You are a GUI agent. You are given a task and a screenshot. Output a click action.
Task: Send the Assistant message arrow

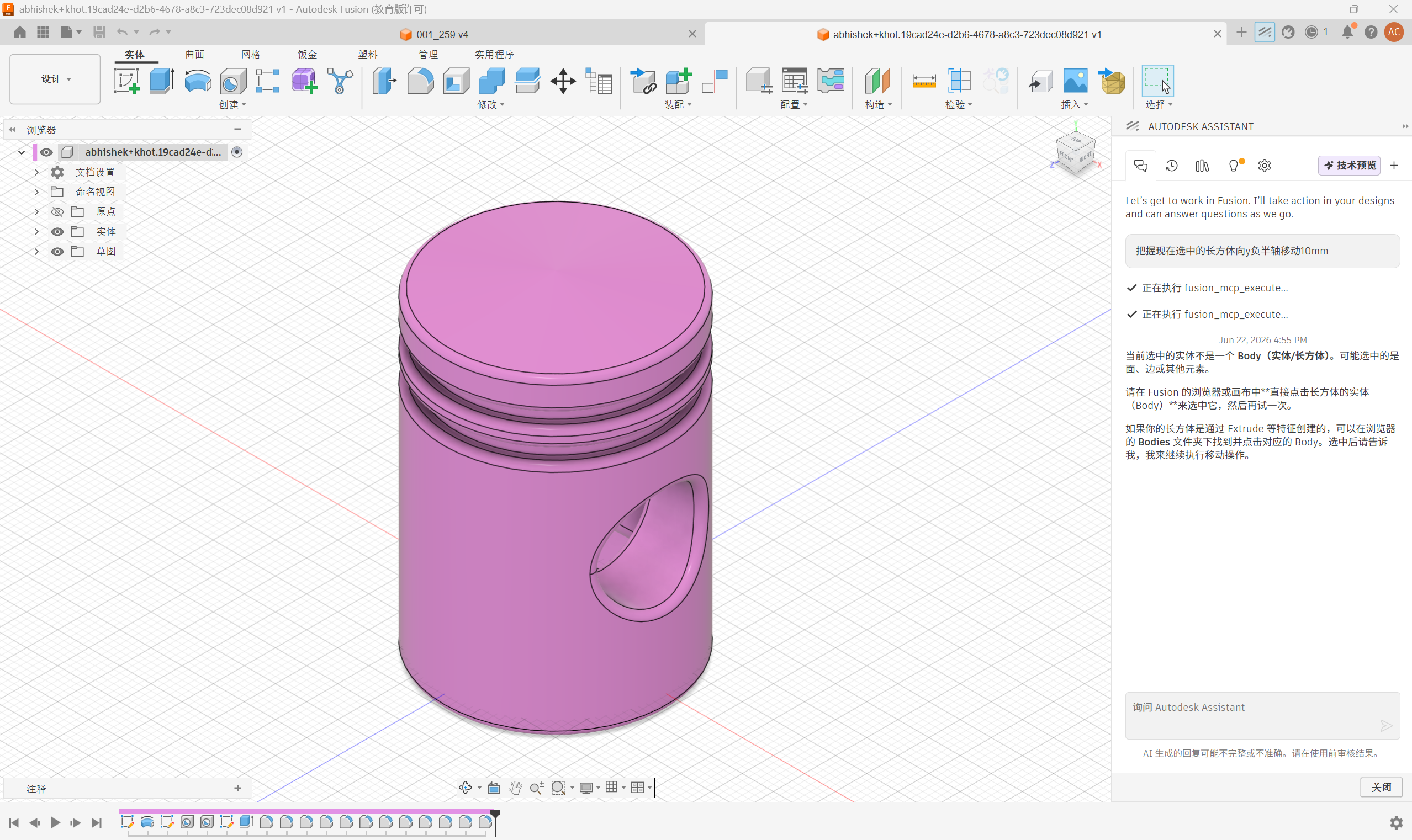pos(1385,726)
